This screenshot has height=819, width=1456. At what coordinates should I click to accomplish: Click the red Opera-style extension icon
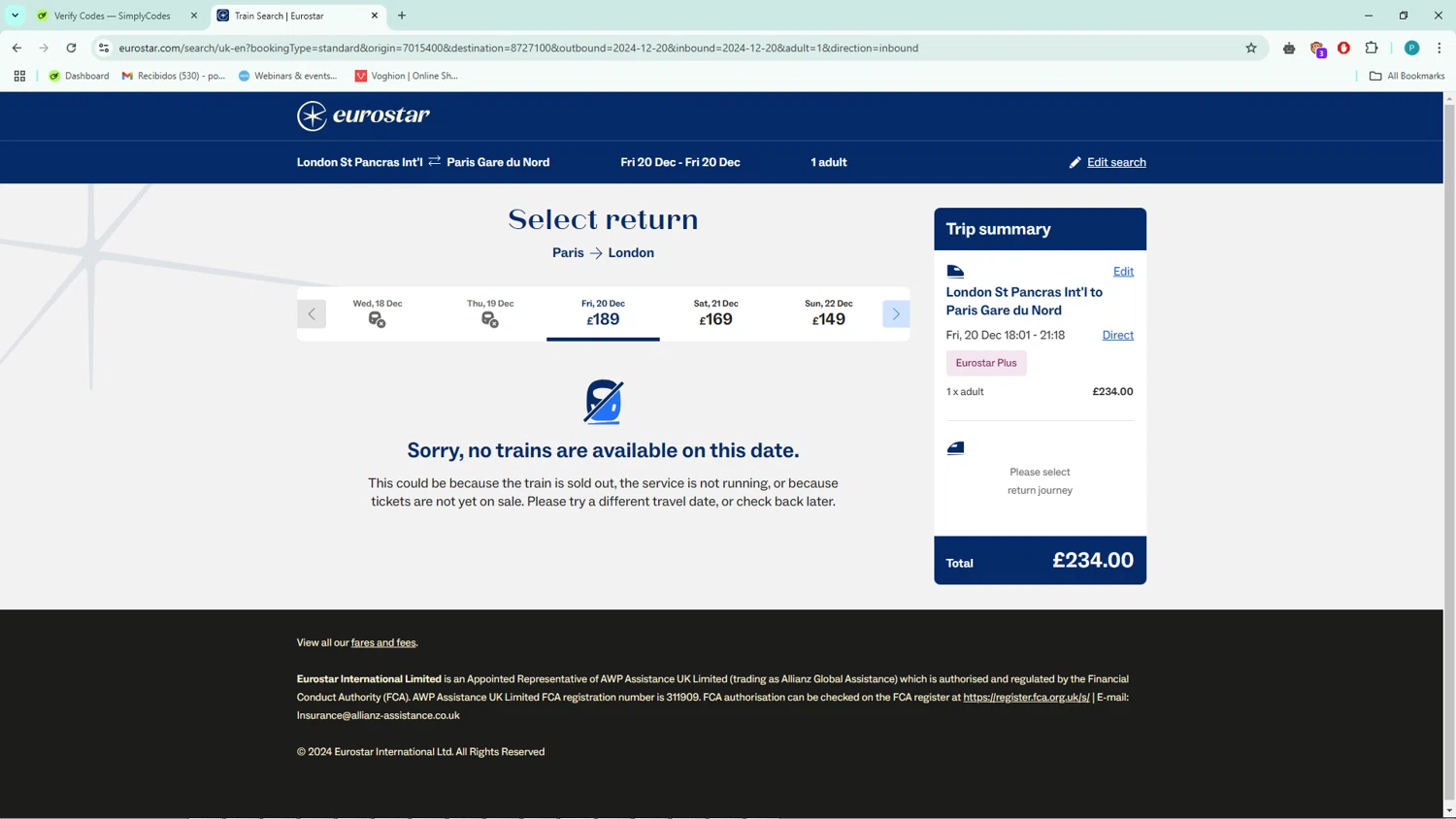[x=1343, y=48]
